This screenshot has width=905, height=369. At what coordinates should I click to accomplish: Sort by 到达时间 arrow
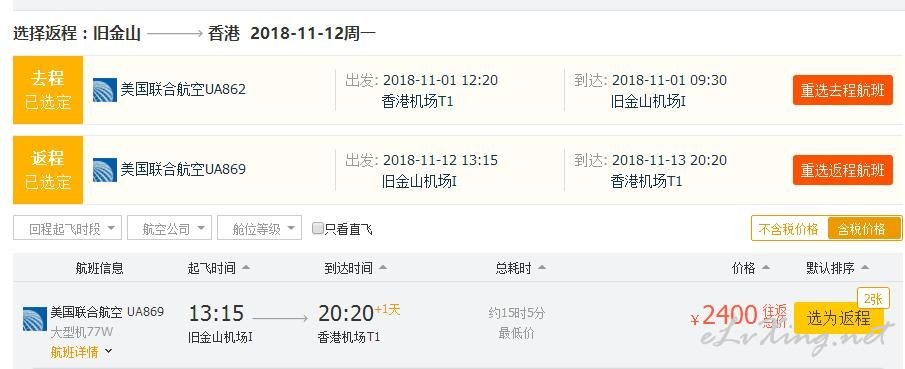pos(382,268)
